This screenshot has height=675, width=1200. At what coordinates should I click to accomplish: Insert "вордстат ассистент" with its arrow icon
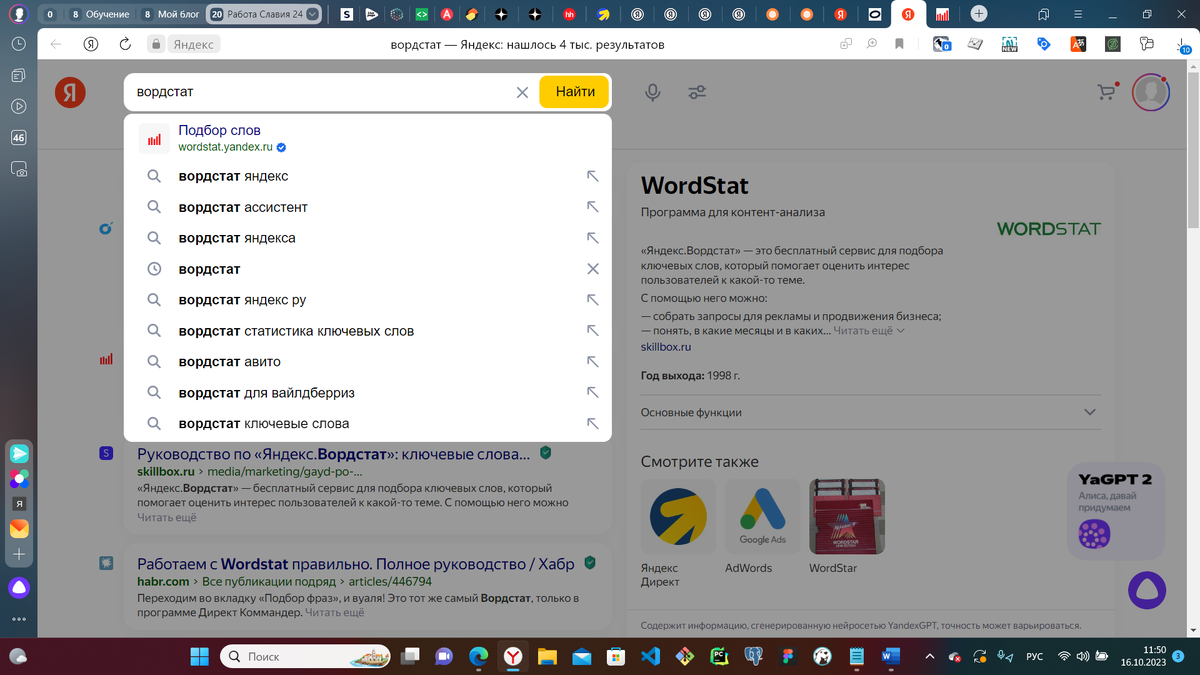592,207
